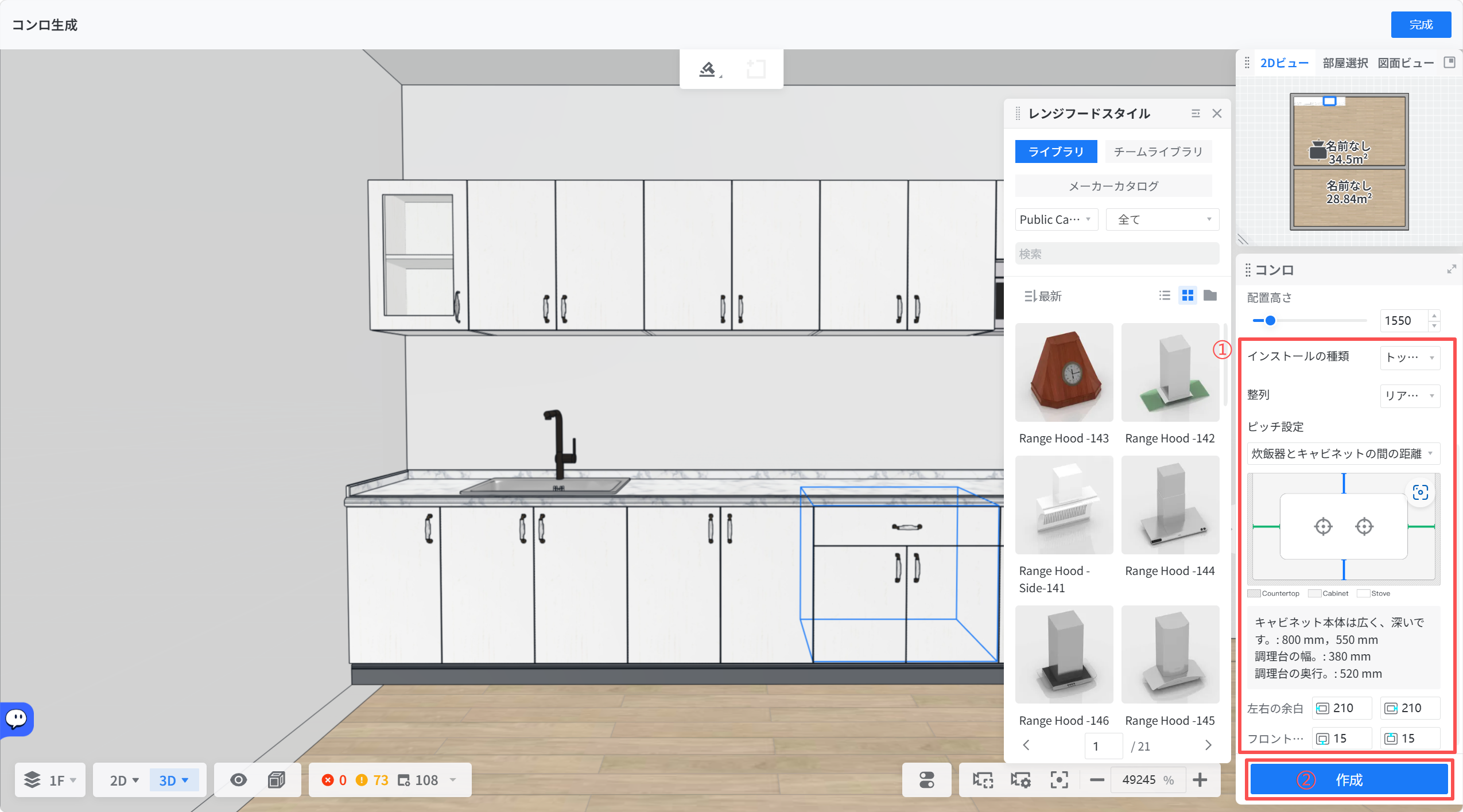Pop out the 2D view panel icon

[1450, 63]
